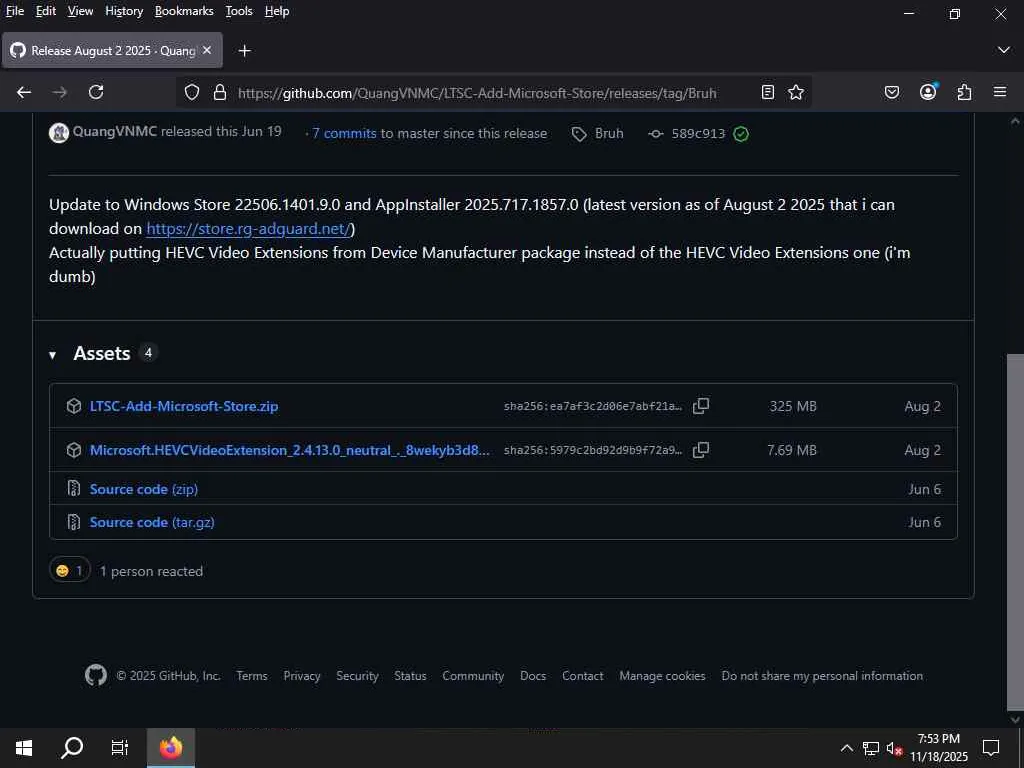Image resolution: width=1024 pixels, height=768 pixels.
Task: Open the footer Security link
Action: (x=357, y=676)
